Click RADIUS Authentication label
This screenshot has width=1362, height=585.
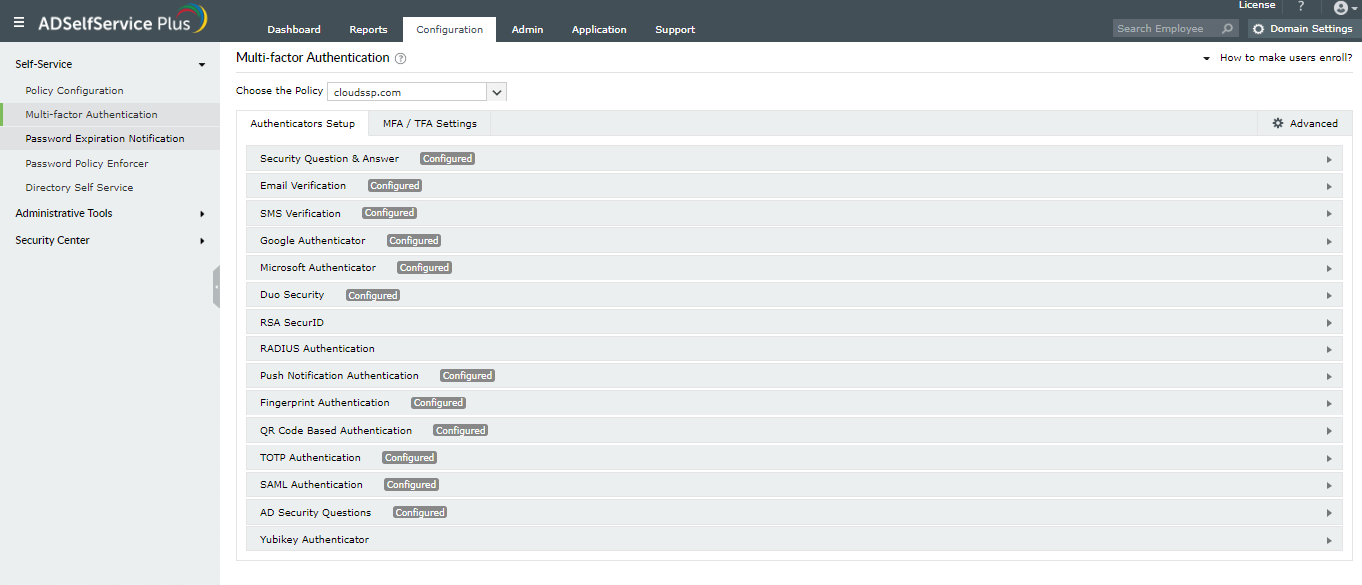coord(317,349)
